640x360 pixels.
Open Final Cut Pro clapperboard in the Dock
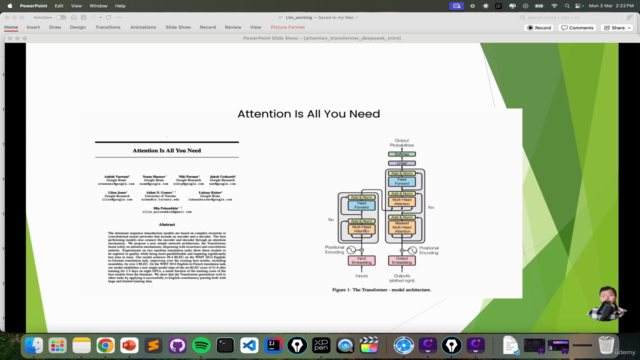tap(369, 345)
